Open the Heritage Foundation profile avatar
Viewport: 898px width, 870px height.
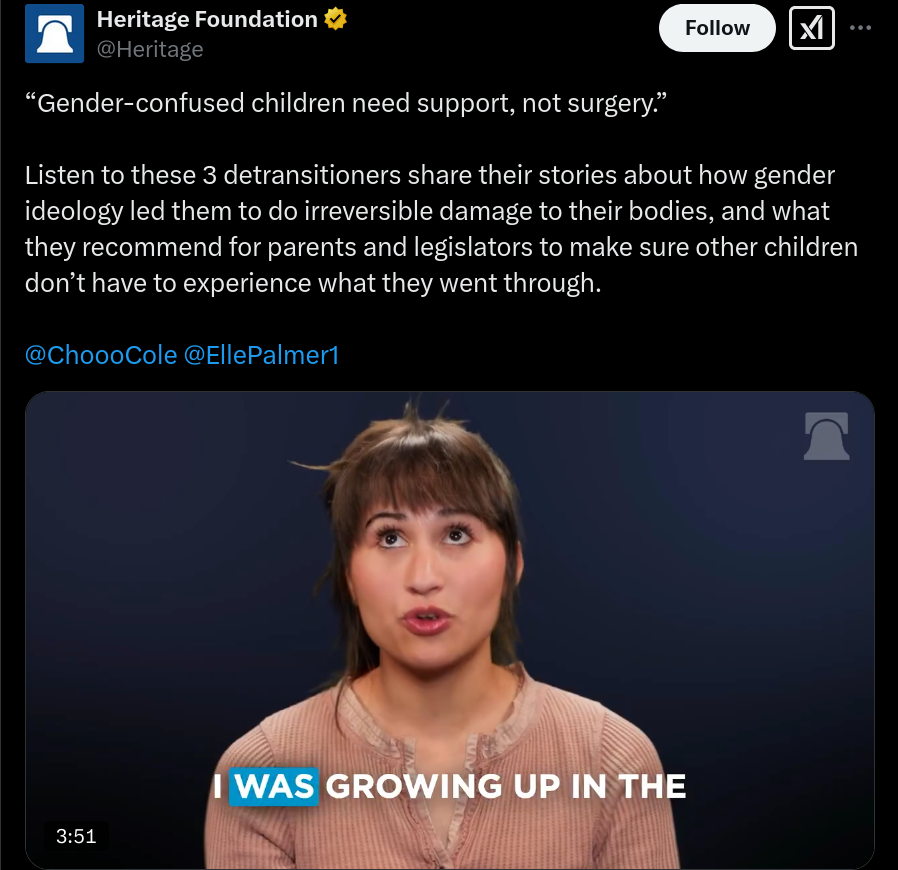54,33
